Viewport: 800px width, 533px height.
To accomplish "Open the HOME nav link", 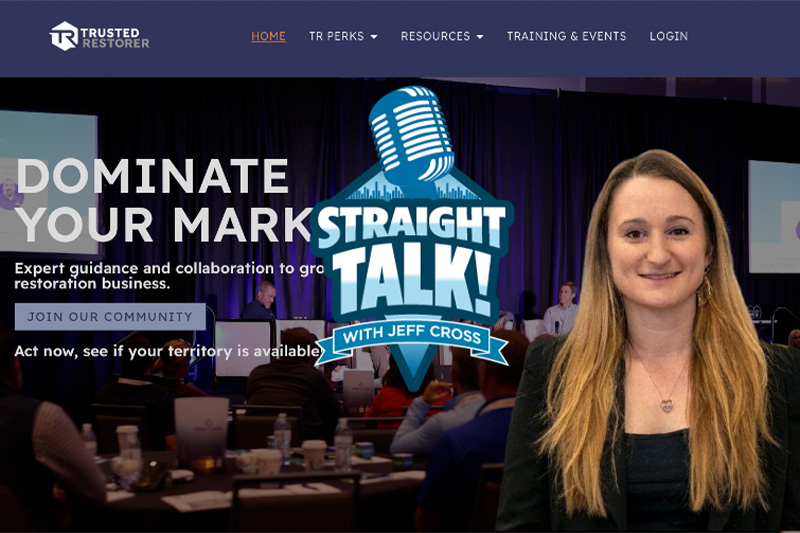I will pos(268,36).
